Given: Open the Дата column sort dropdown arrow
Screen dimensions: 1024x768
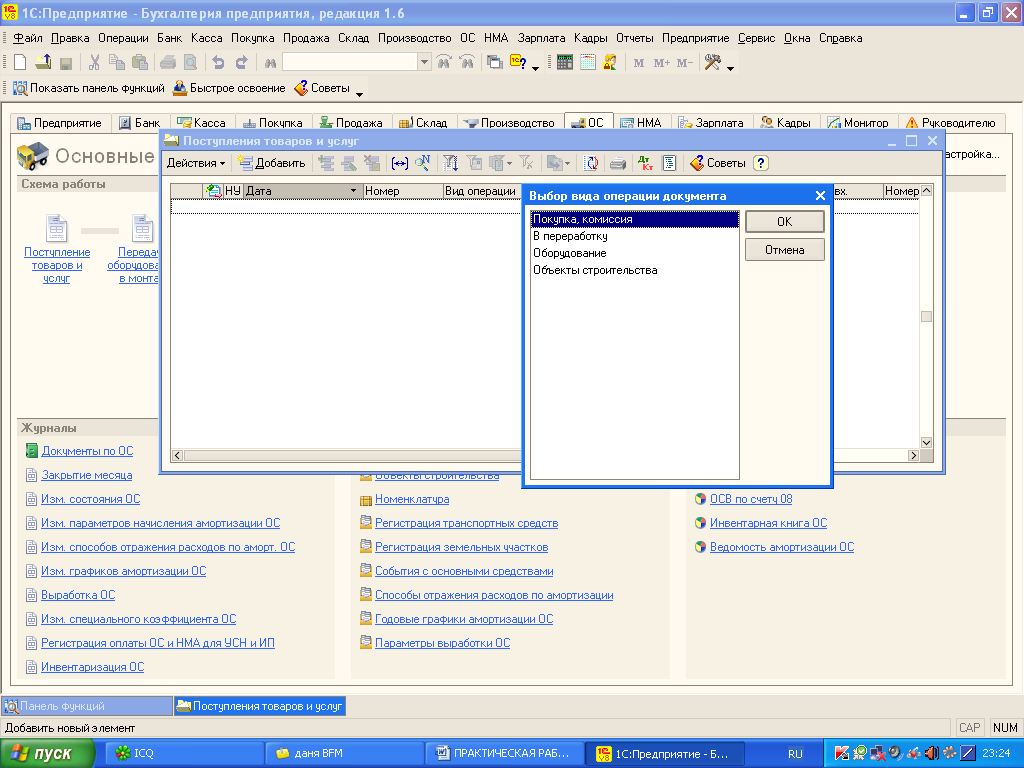Looking at the screenshot, I should pyautogui.click(x=353, y=191).
